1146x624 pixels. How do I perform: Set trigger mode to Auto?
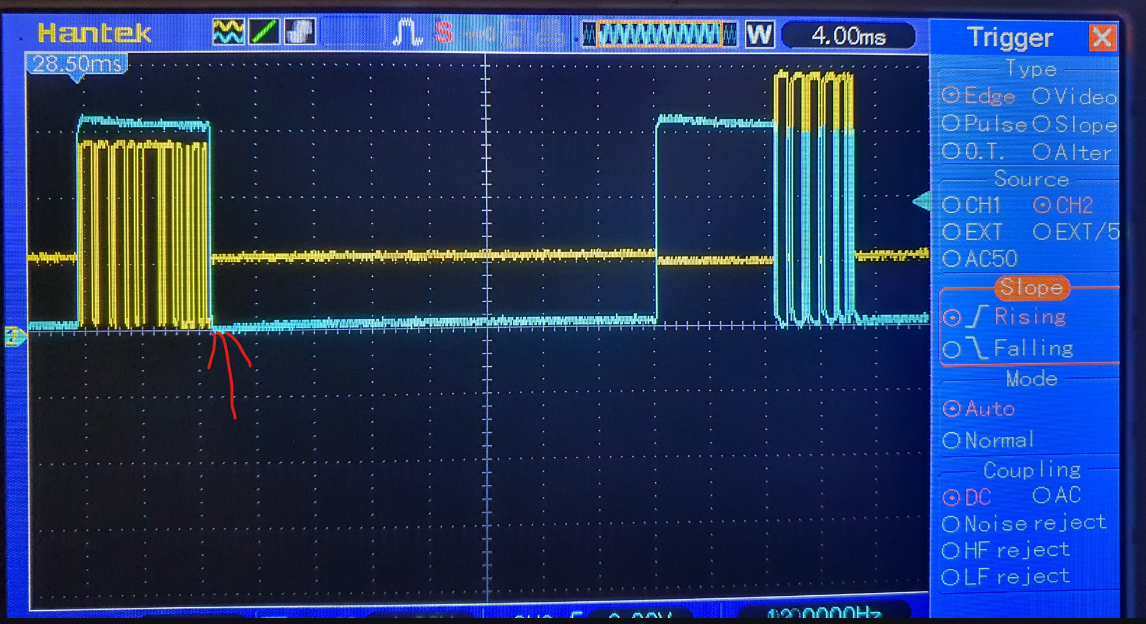pos(979,408)
